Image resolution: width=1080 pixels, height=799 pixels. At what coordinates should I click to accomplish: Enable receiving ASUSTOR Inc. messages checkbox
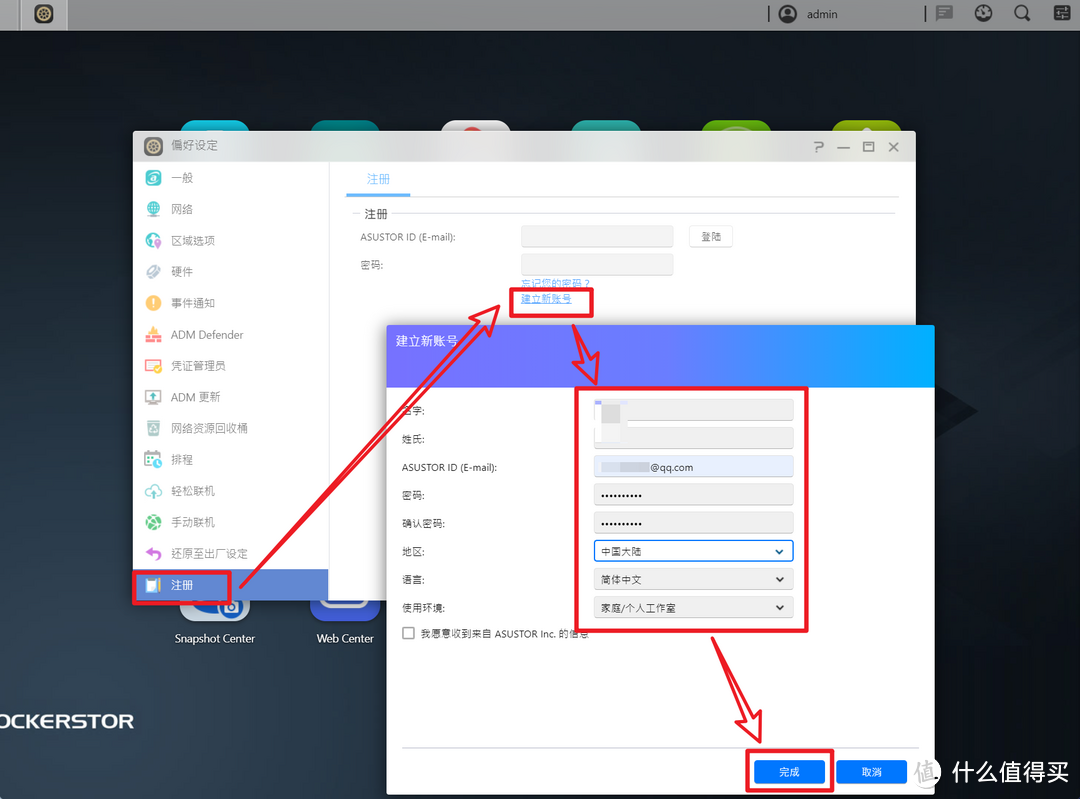coord(408,633)
